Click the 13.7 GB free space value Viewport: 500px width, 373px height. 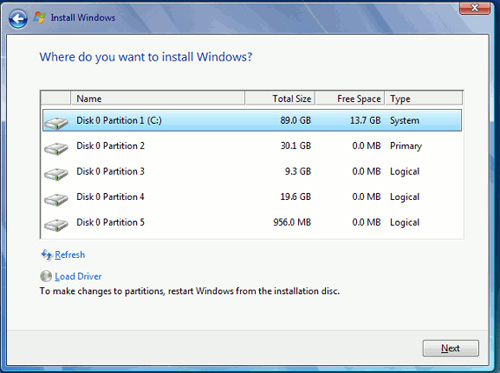click(x=365, y=120)
